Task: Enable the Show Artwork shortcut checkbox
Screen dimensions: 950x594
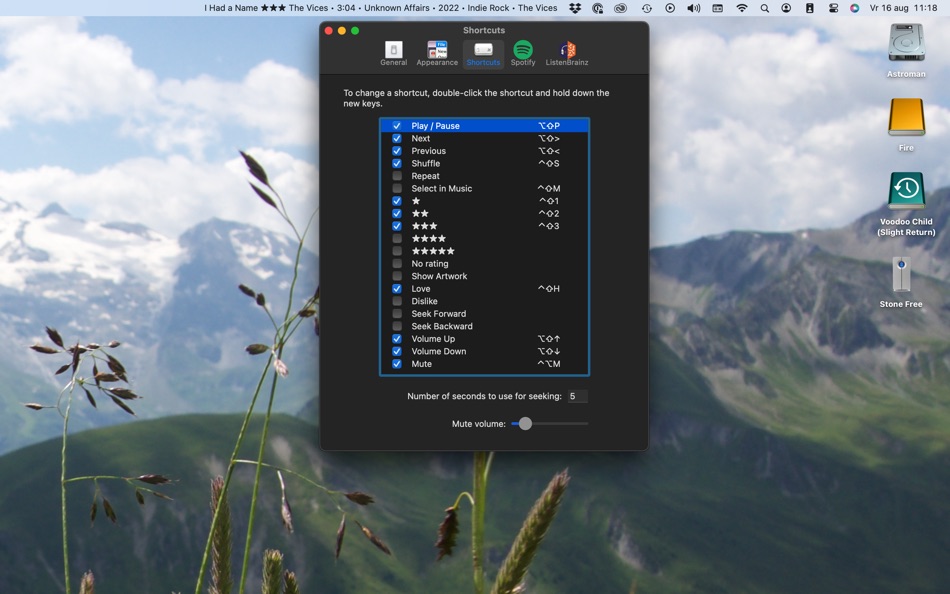Action: click(x=397, y=275)
